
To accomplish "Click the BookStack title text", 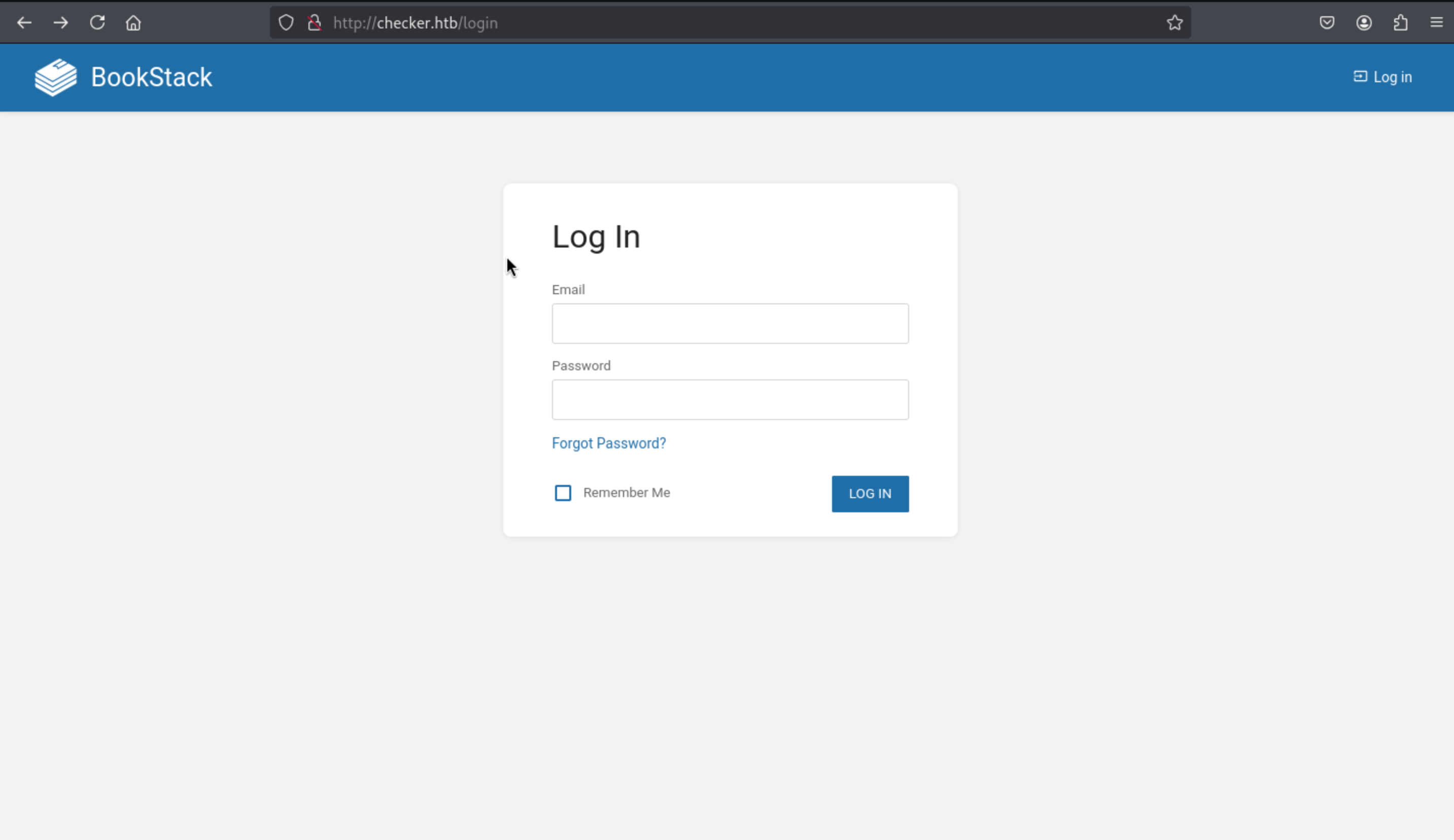I will pos(152,77).
